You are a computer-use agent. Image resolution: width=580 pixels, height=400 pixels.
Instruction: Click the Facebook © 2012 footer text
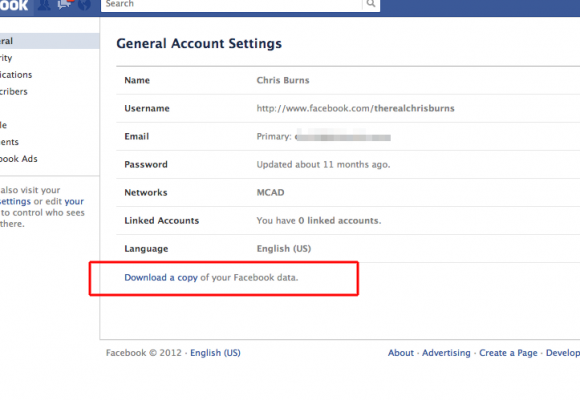pos(144,353)
